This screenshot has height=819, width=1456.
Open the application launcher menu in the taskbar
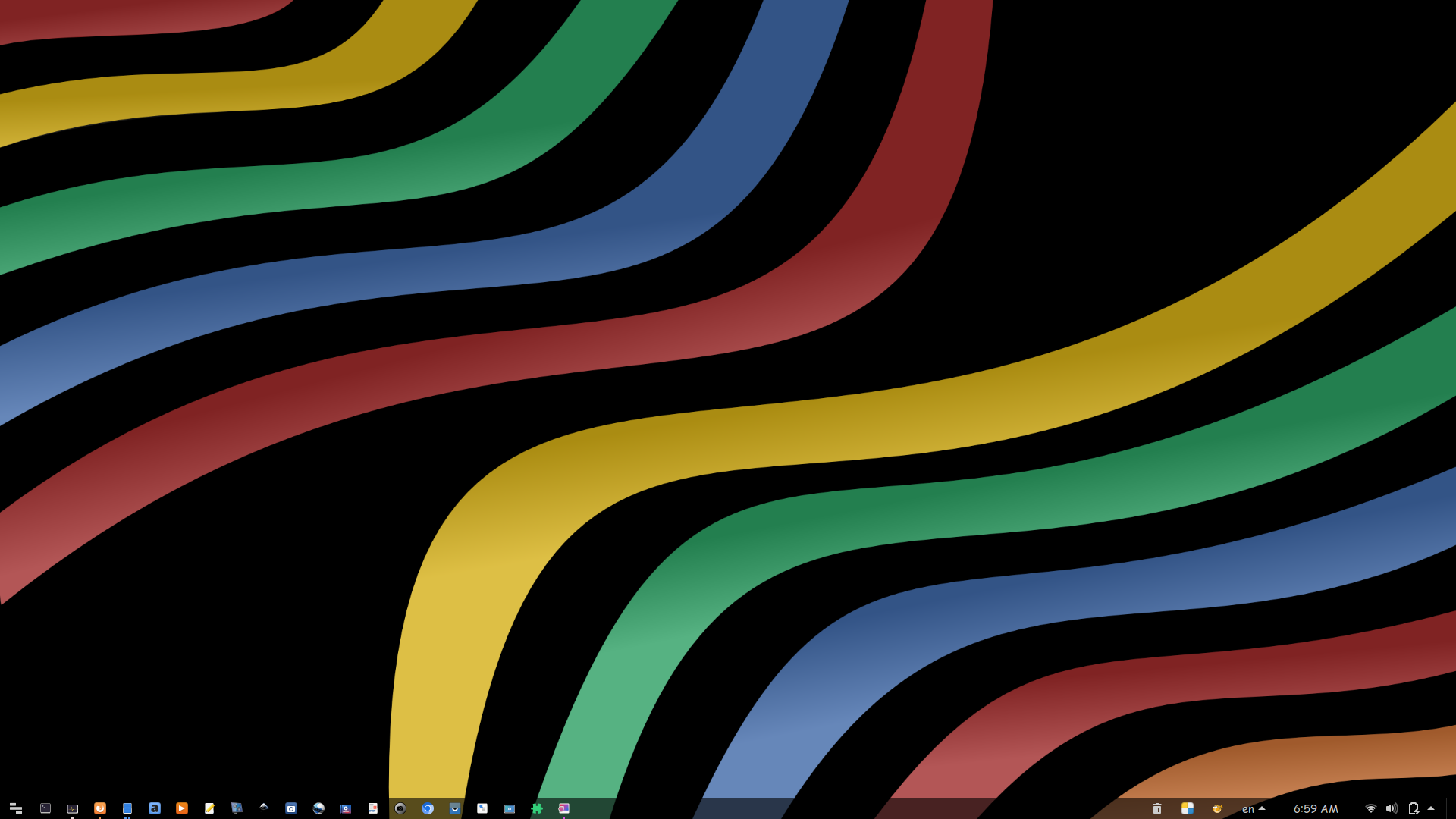coord(15,808)
